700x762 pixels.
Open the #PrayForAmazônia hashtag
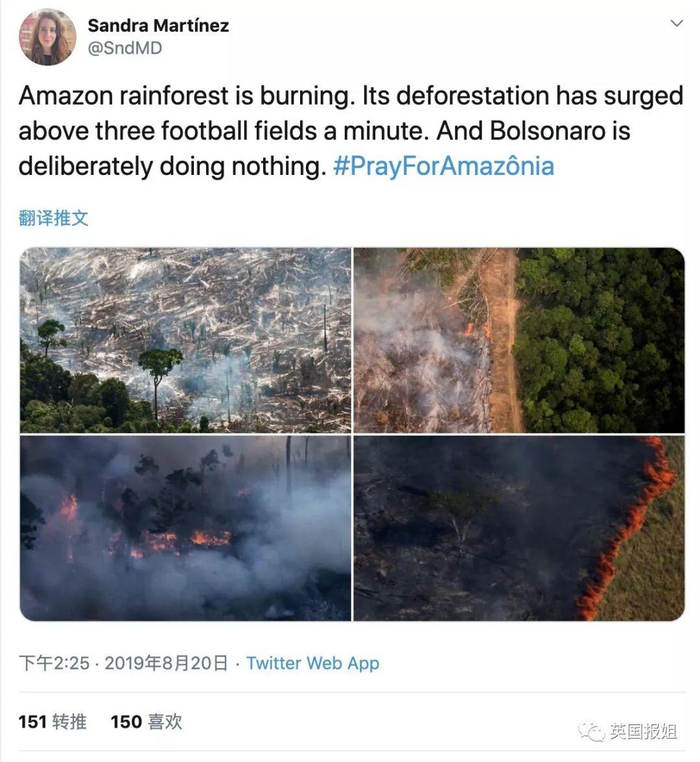coord(444,165)
